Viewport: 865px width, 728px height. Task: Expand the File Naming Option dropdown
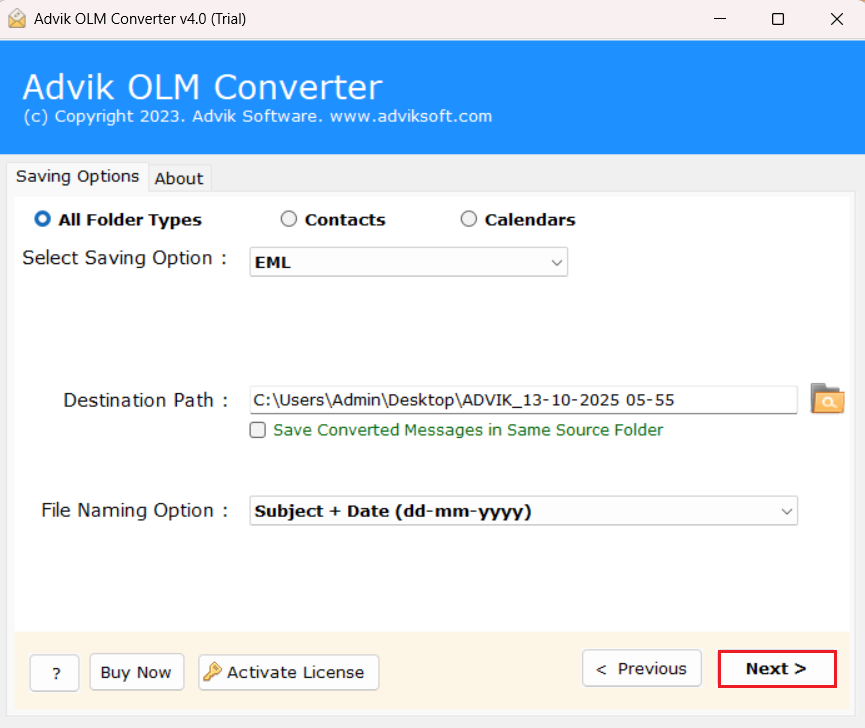click(x=523, y=511)
